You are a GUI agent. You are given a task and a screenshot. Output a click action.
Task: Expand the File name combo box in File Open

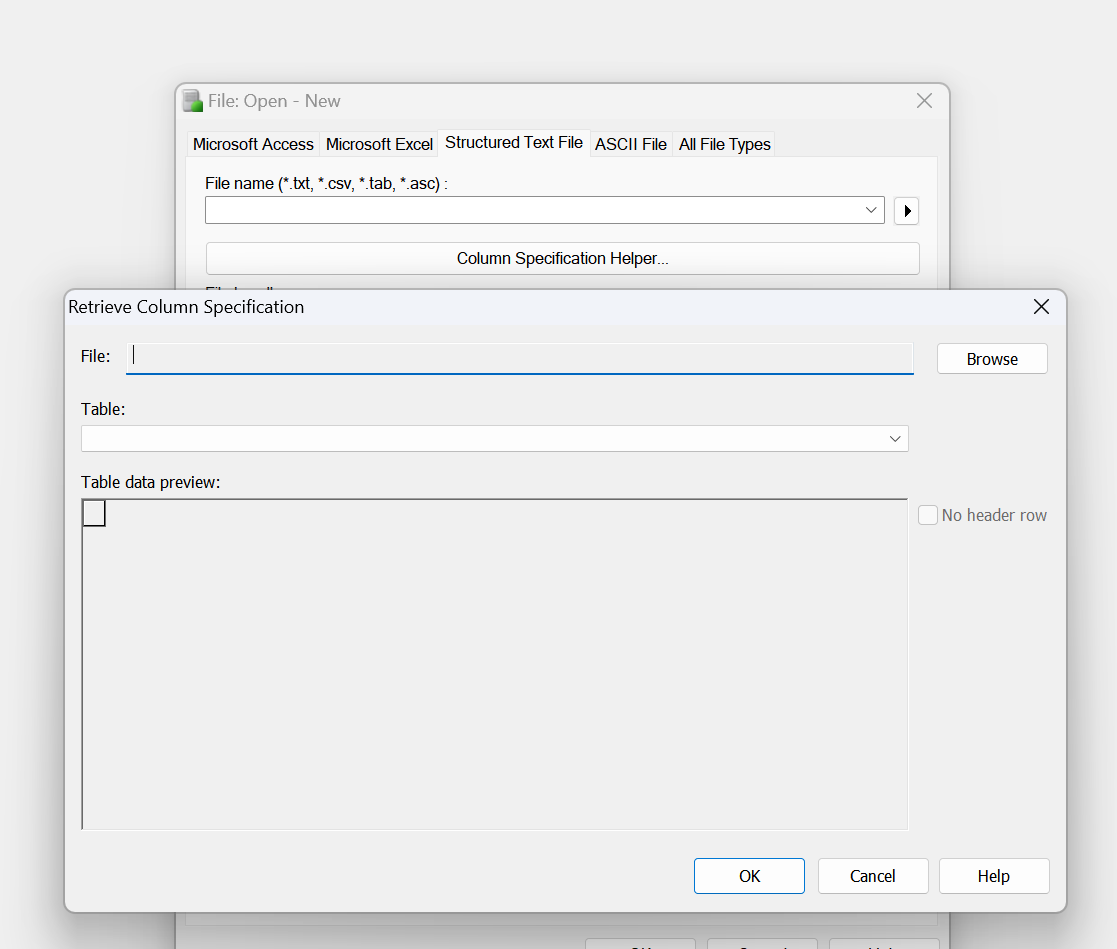click(x=871, y=210)
